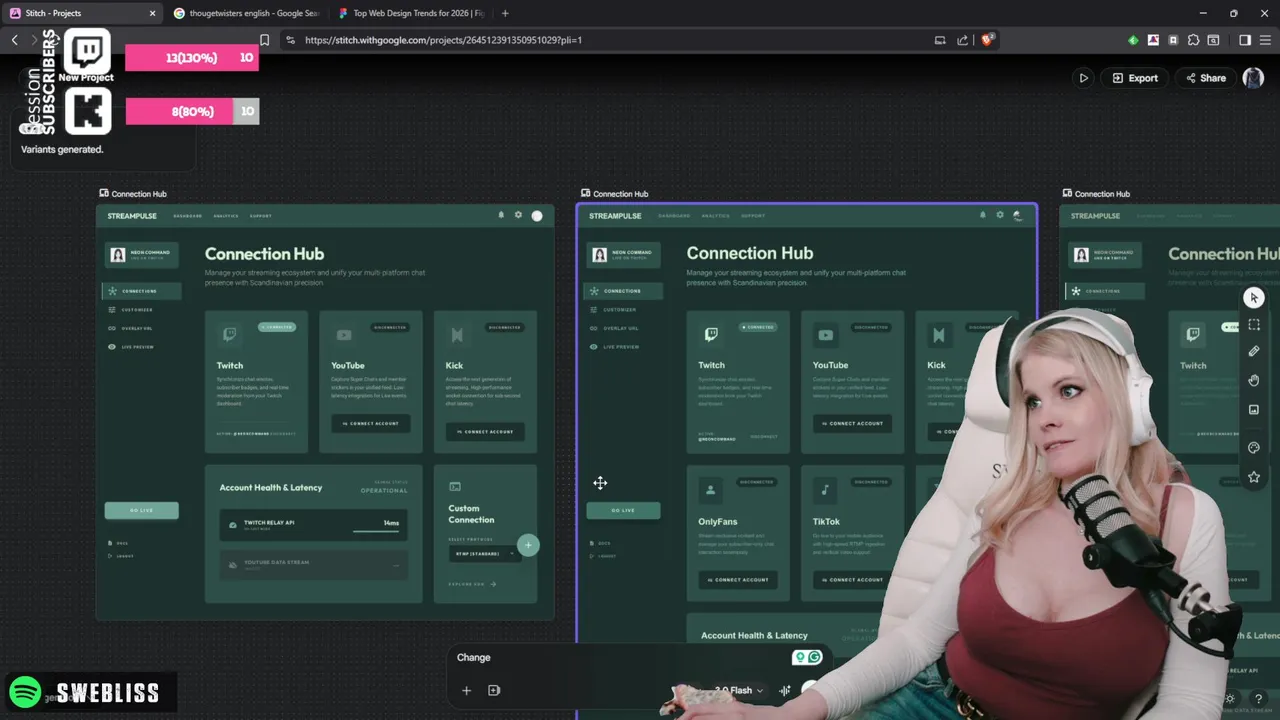Click the Spotify icon in overlay
Screen dimensions: 1280x720
click(25, 692)
